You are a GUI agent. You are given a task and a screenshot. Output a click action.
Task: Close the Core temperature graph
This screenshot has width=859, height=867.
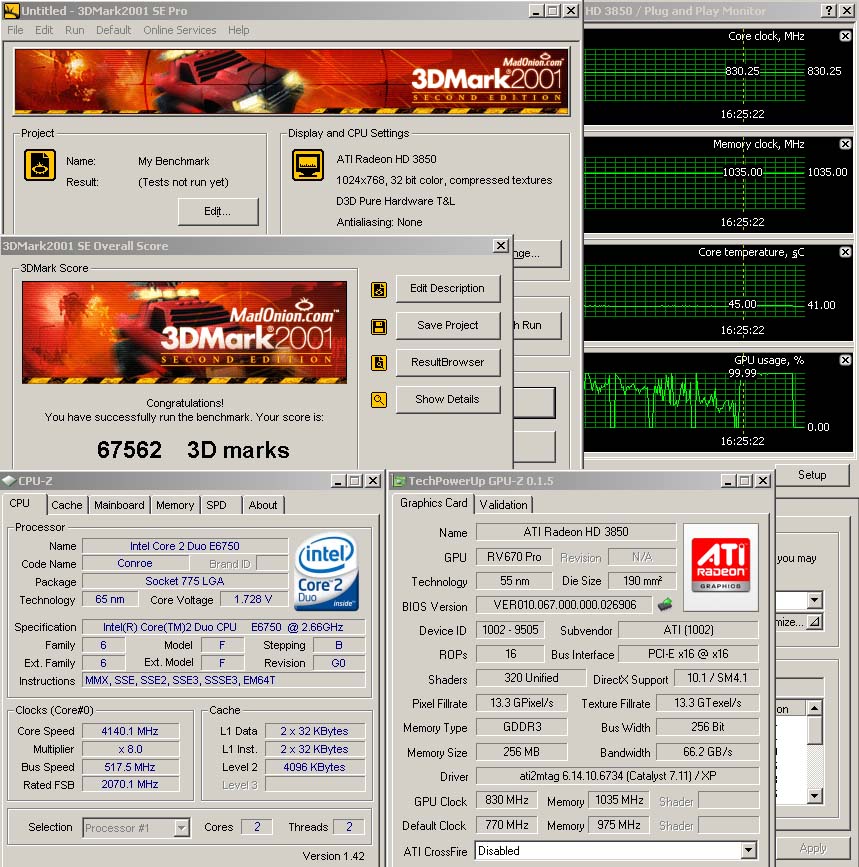pos(845,252)
